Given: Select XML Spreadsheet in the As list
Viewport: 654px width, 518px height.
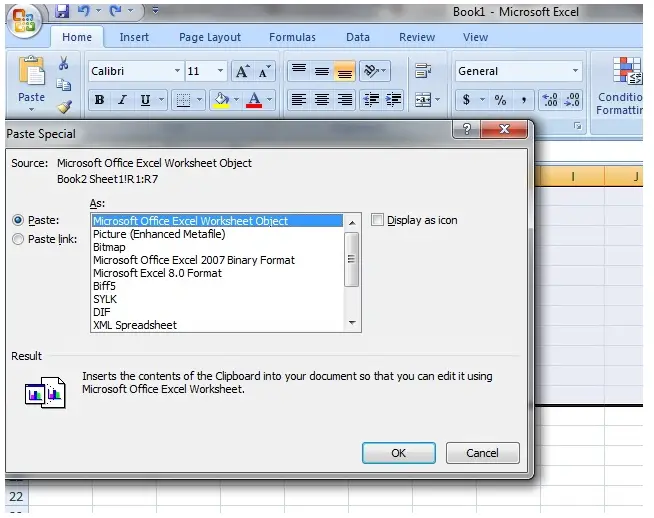Looking at the screenshot, I should 135,325.
